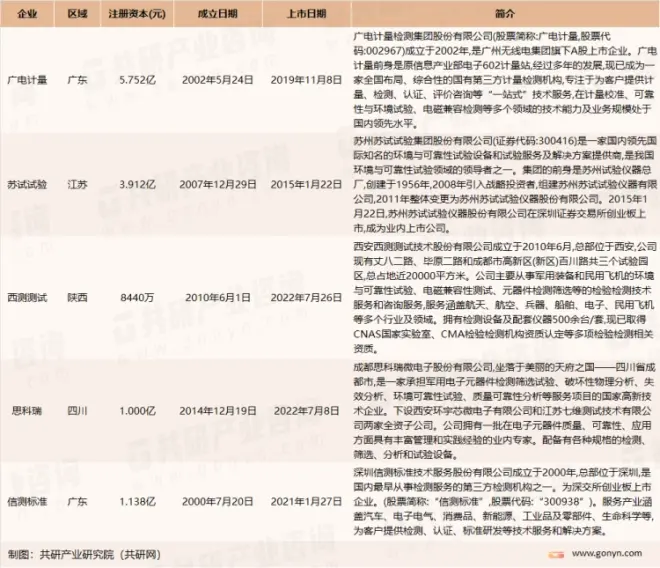Image resolution: width=660 pixels, height=568 pixels.
Task: Click founding date 2002年5月24日
Action: coord(218,80)
